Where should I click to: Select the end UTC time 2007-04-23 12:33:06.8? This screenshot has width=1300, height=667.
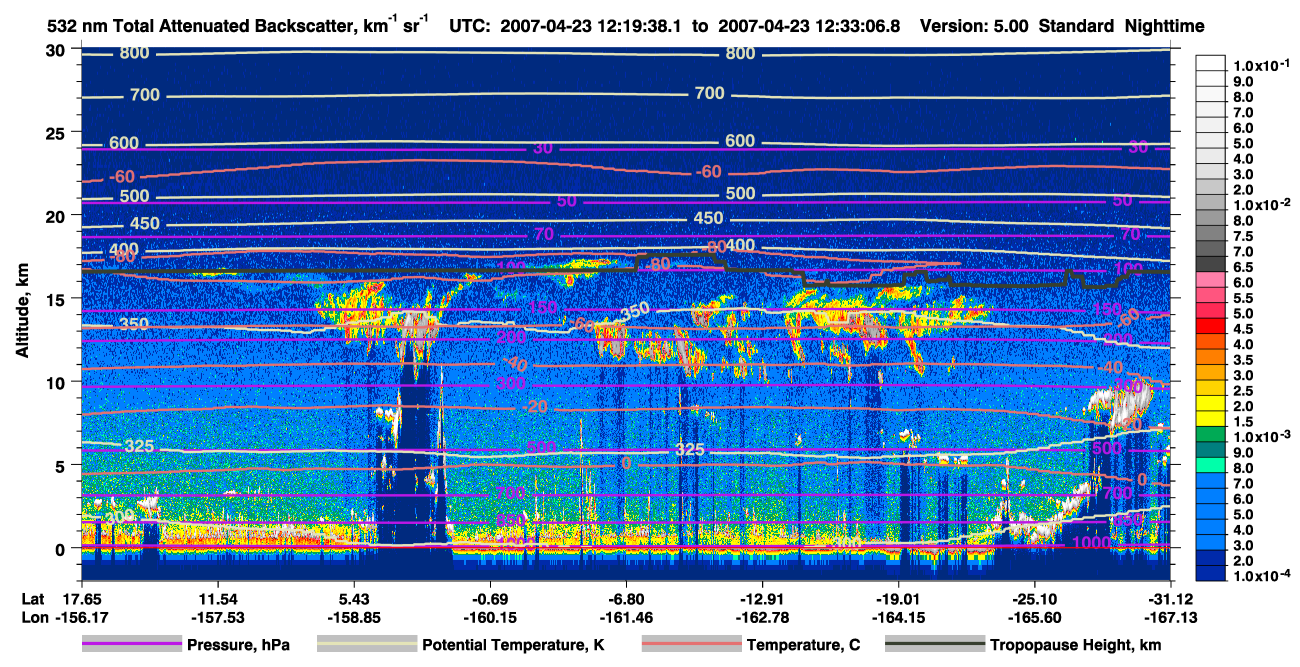point(810,26)
